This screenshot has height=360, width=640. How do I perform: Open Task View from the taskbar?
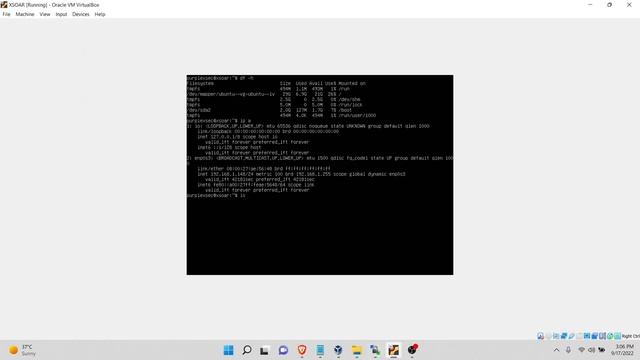(264, 350)
